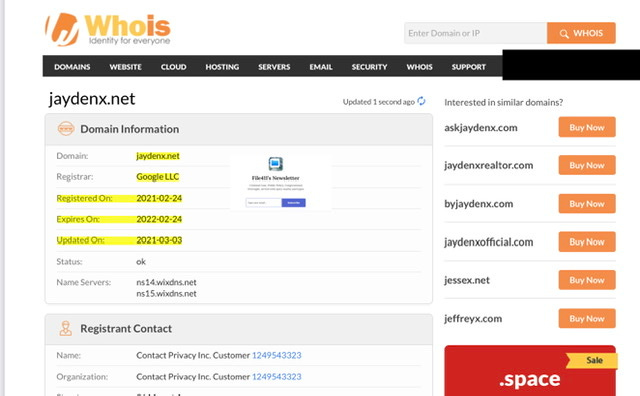Select the registrar value Google LLC
The height and width of the screenshot is (396, 640).
pos(158,177)
